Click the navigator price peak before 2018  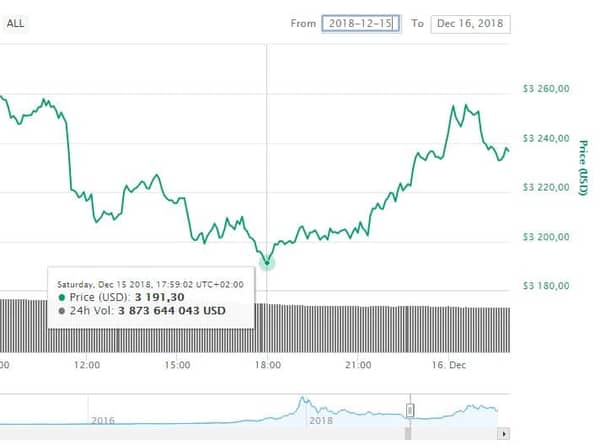(x=302, y=399)
